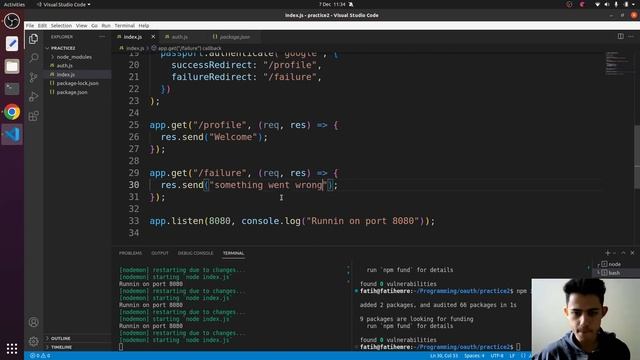
Task: Select the node terminal instance
Action: (614, 264)
